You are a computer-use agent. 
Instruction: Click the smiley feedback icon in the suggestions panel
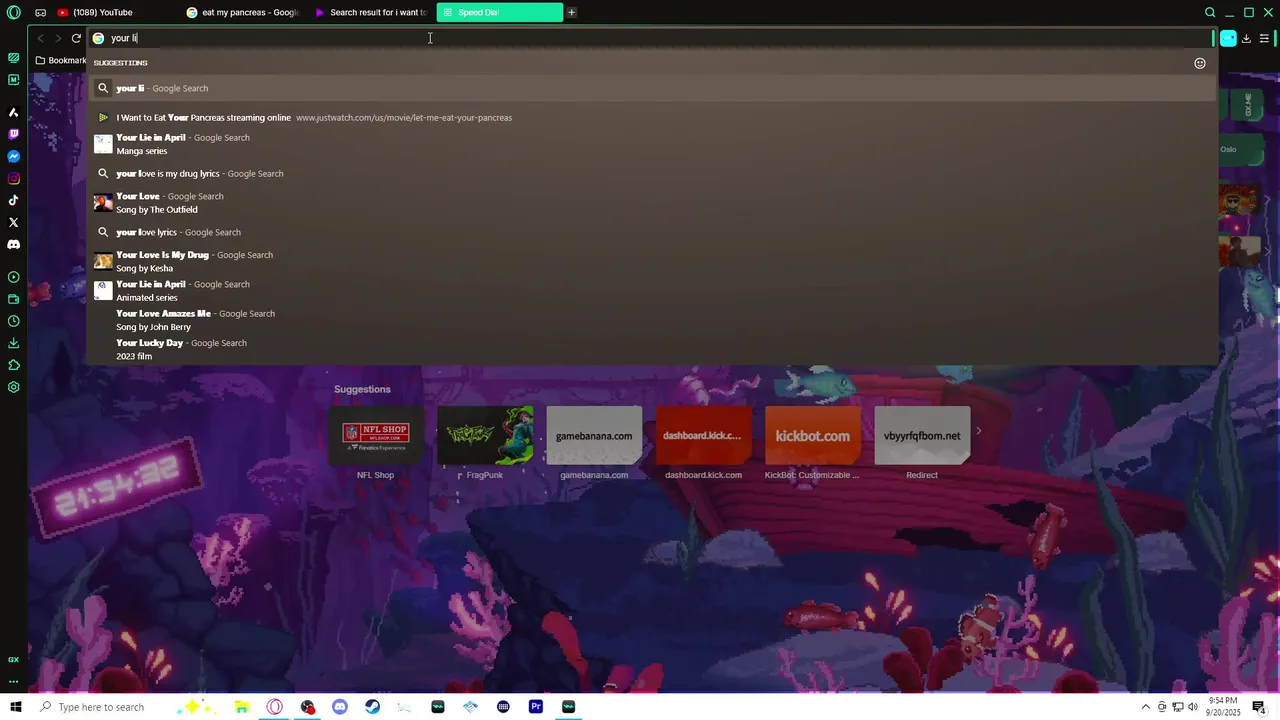[x=1200, y=63]
